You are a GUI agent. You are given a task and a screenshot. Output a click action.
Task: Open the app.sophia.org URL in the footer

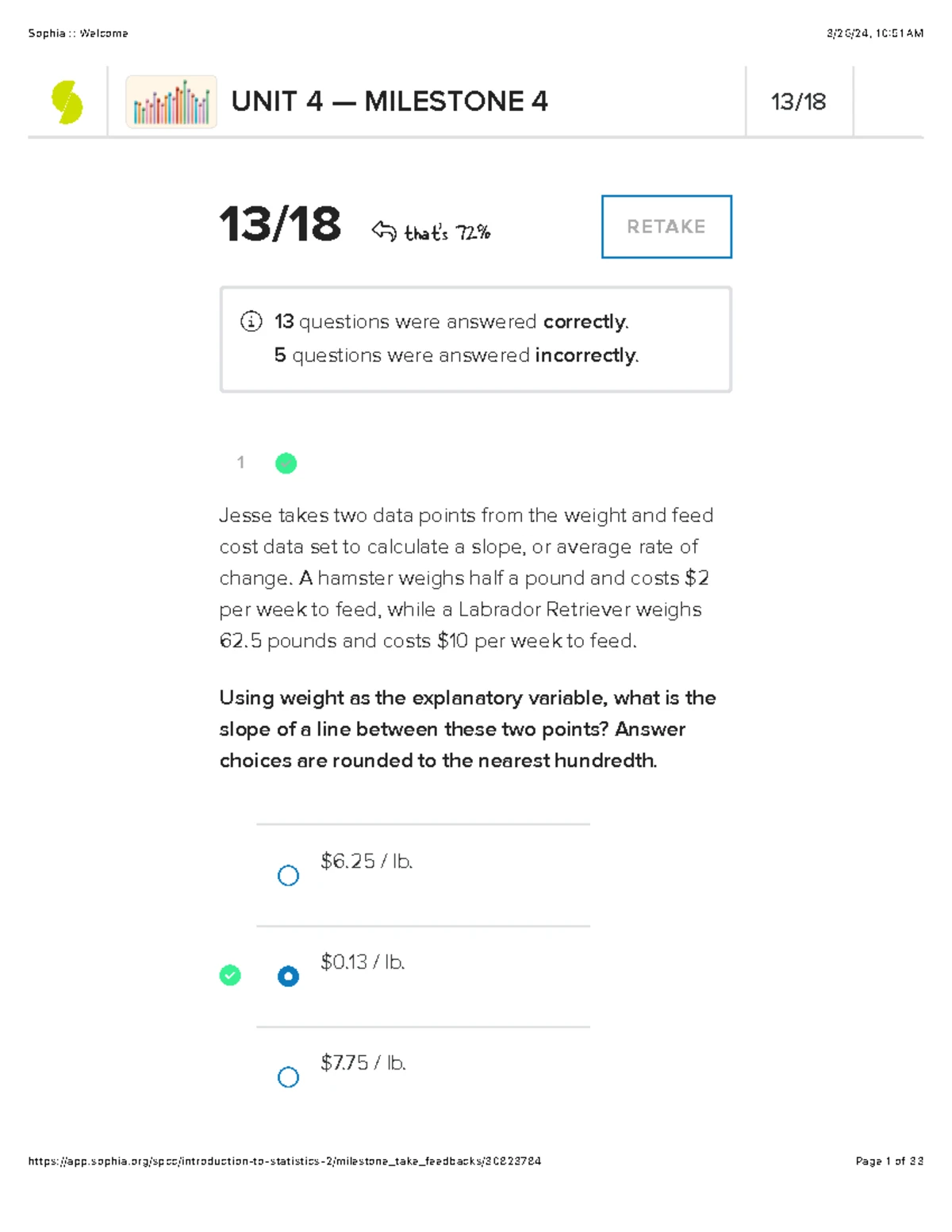(x=284, y=1161)
